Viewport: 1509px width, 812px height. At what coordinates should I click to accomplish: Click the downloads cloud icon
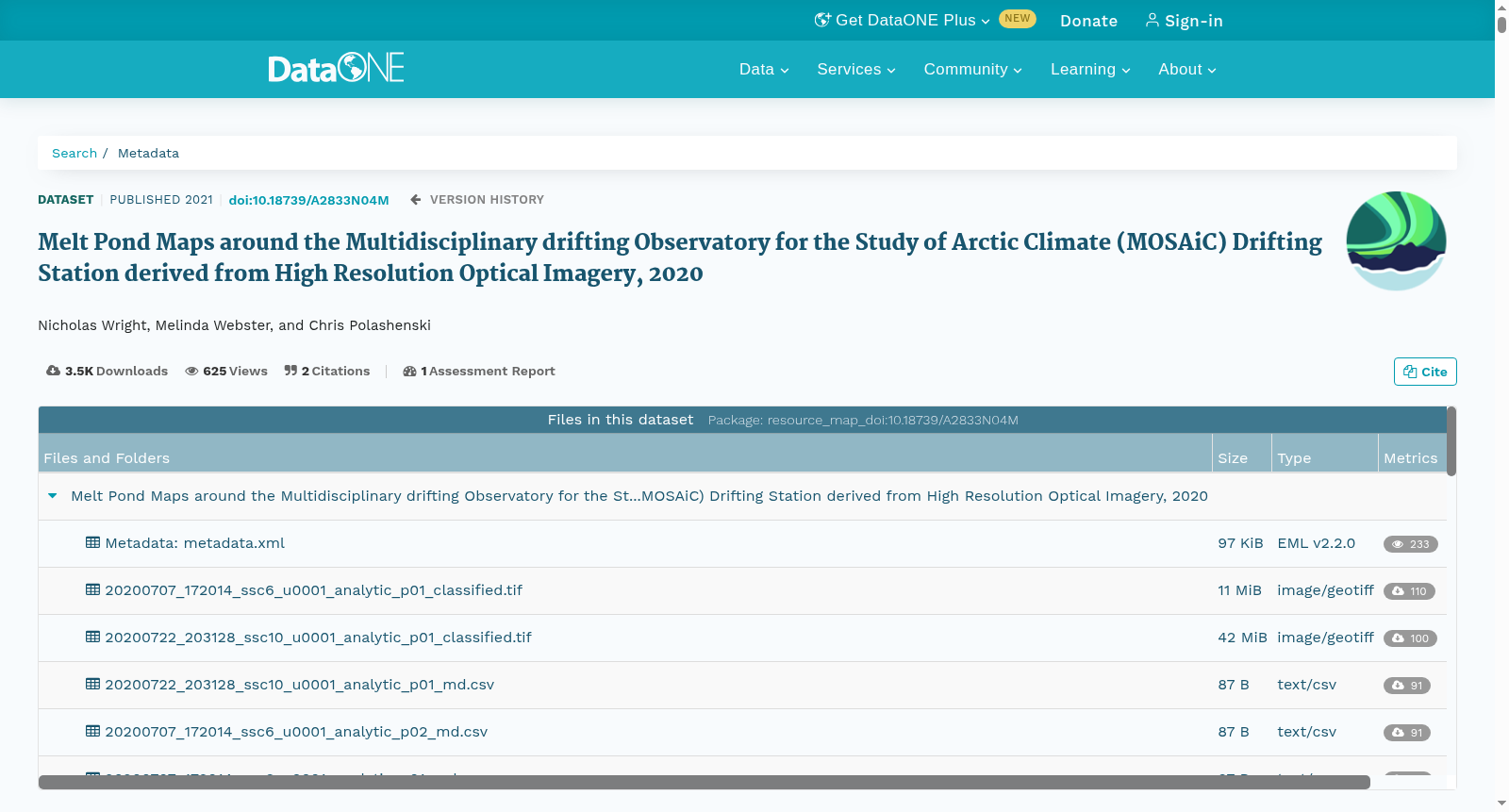53,371
